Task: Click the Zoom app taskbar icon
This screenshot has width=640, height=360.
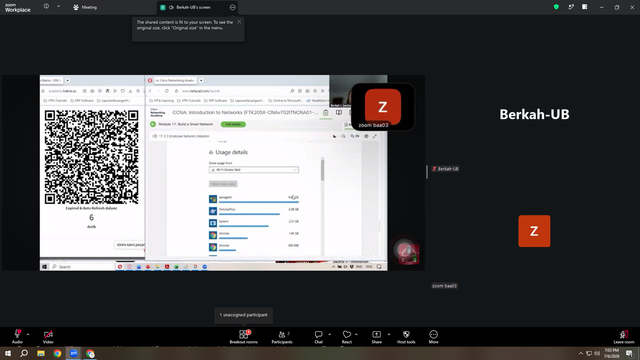Action: point(73,353)
